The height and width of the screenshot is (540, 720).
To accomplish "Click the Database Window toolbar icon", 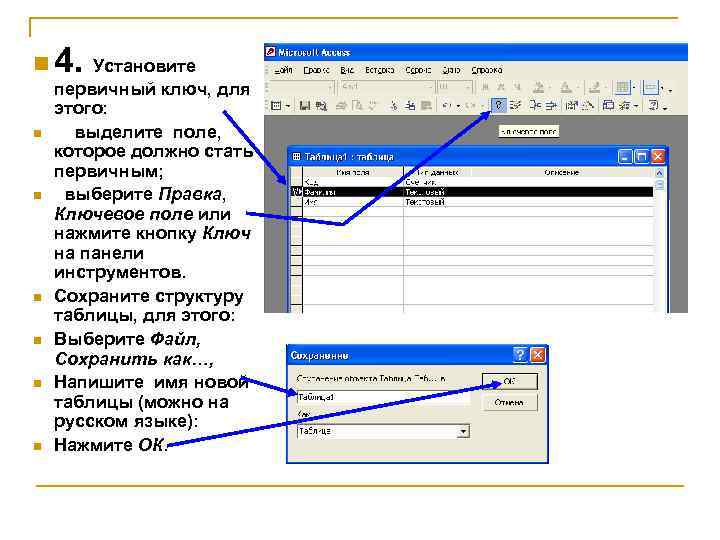I will coord(608,106).
